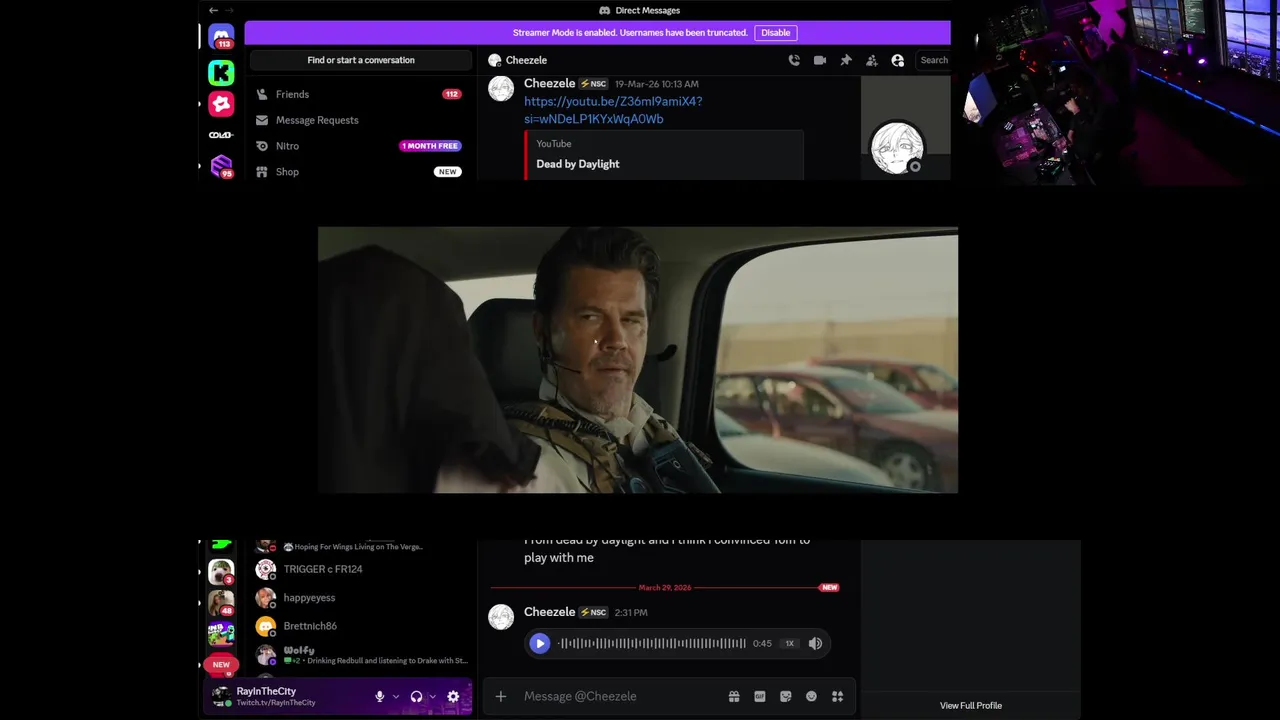
Task: Open the server icon with 3 badge
Action: (x=221, y=572)
